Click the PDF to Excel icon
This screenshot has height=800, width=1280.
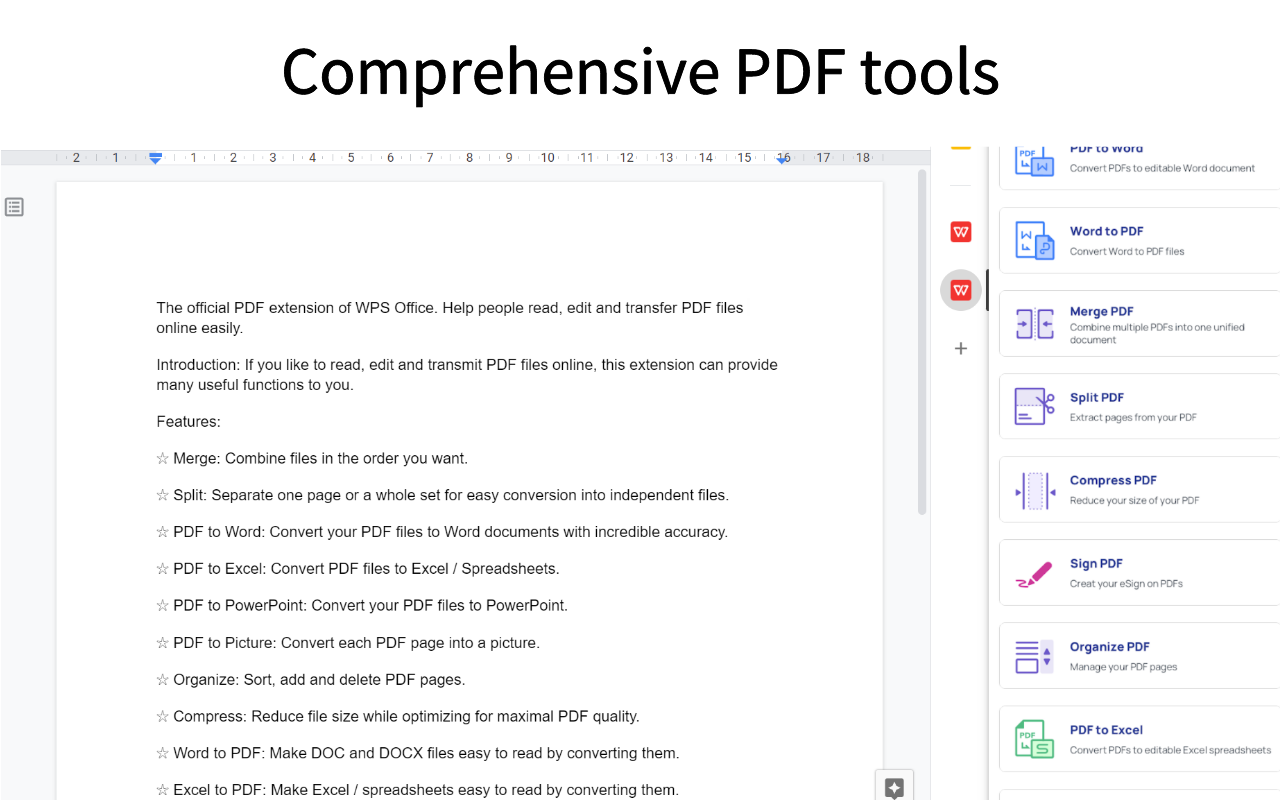(1035, 739)
